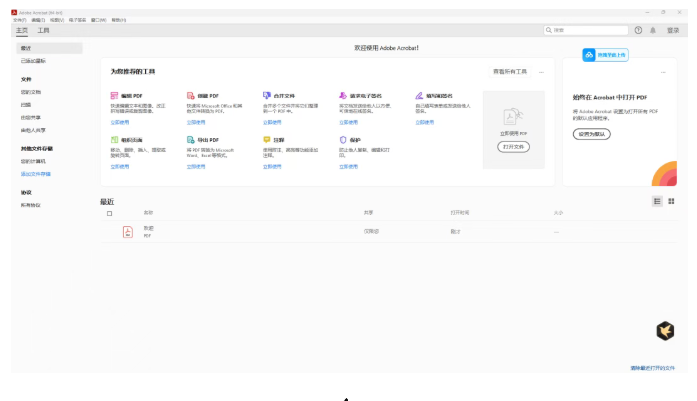The image size is (697, 401).
Task: Tick the select-all checkbox in the recent list header
Action: click(109, 213)
